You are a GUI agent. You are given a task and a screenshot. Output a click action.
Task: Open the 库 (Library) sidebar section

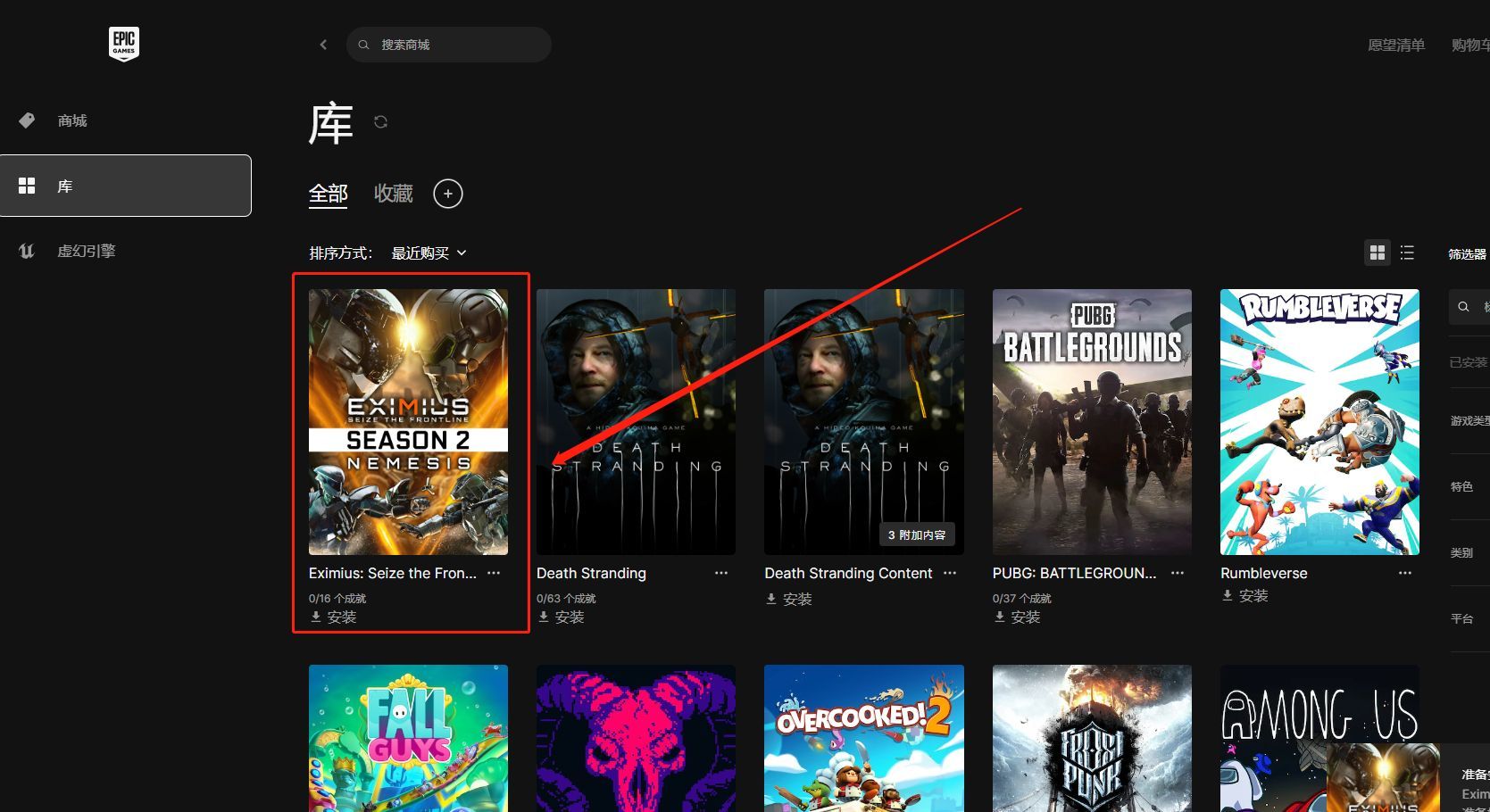click(64, 186)
